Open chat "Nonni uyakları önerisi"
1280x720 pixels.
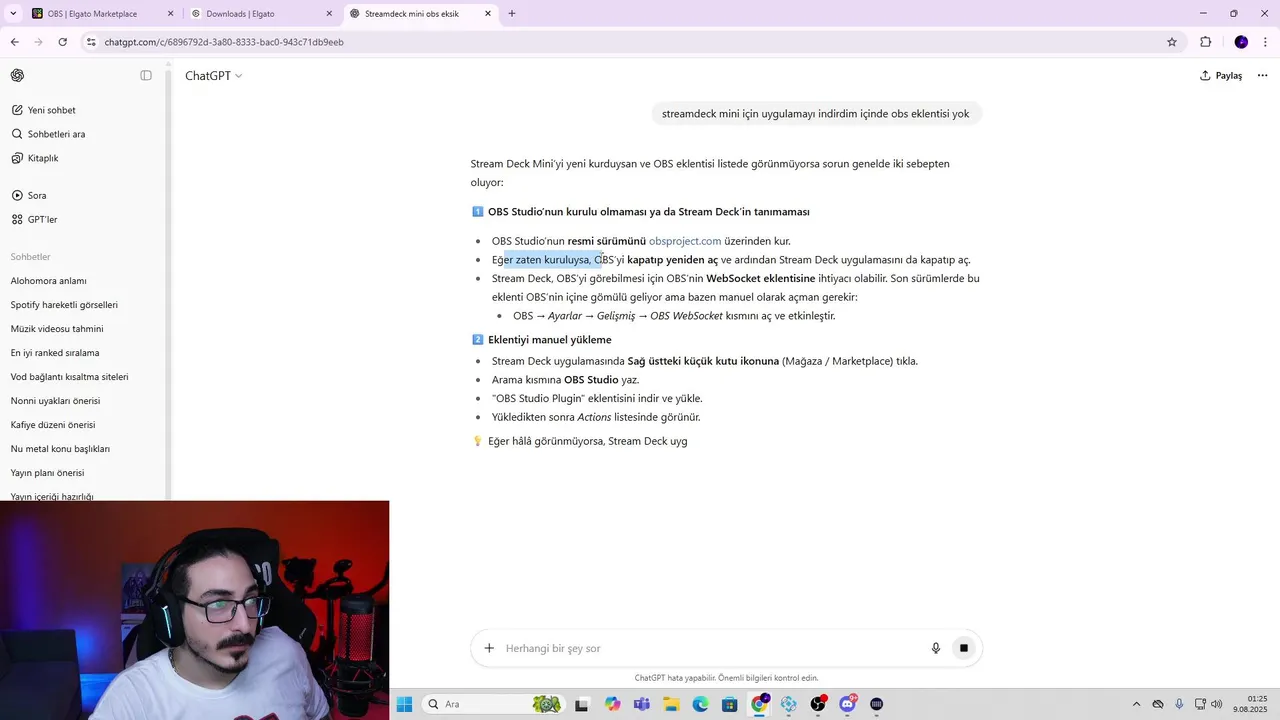click(55, 401)
